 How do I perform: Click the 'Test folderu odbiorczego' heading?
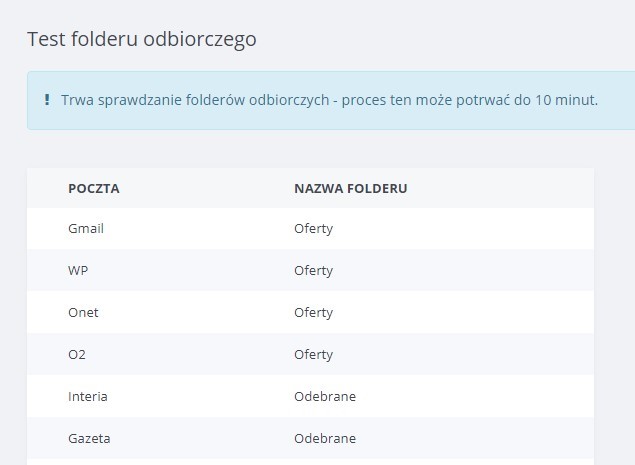click(x=141, y=39)
